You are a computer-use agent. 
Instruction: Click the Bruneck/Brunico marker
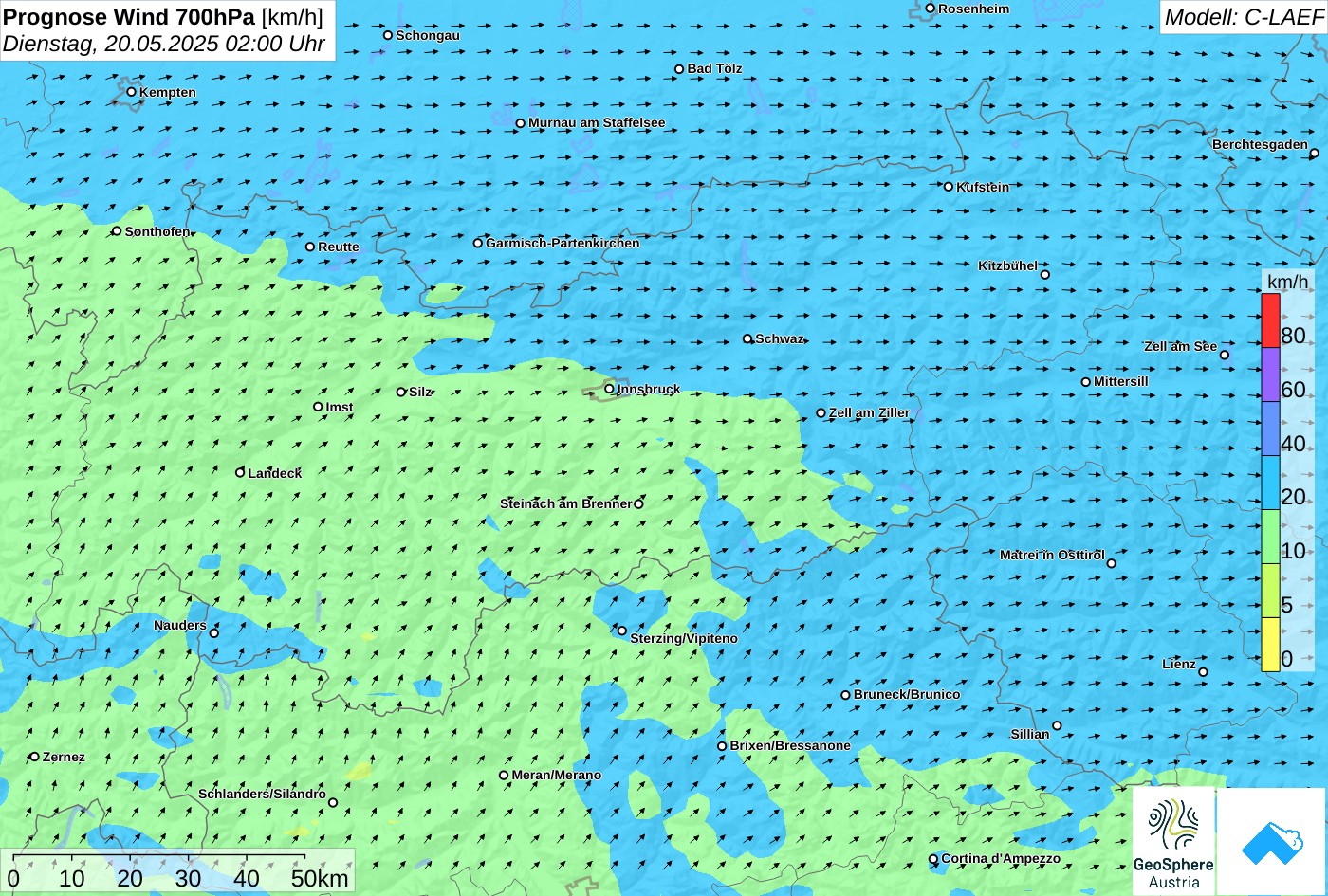(x=845, y=694)
